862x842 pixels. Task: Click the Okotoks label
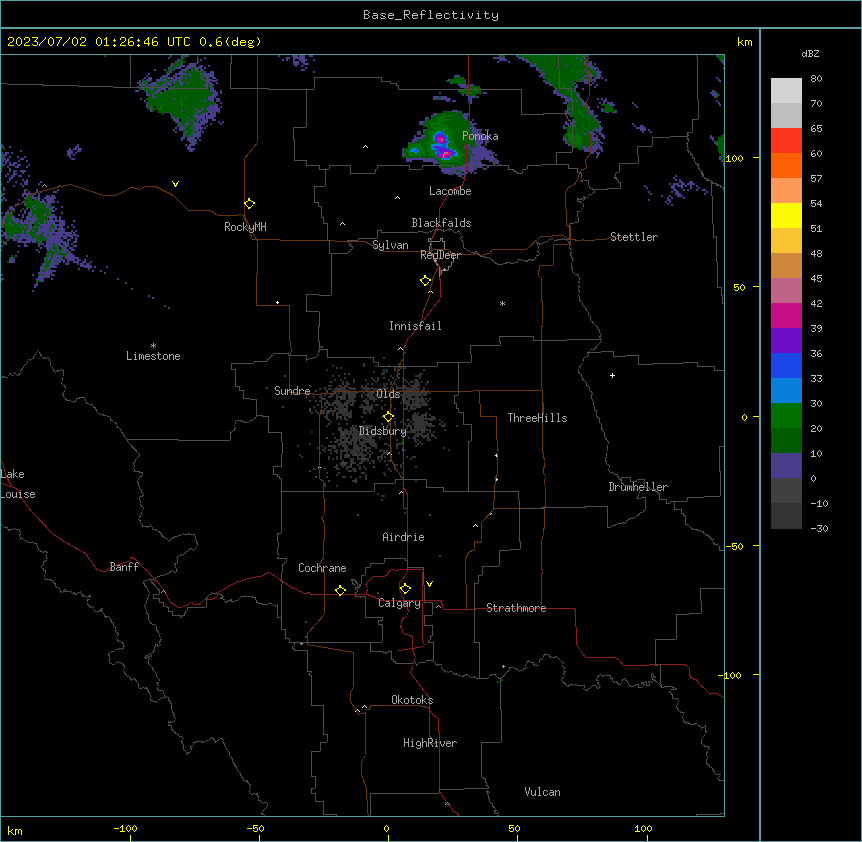click(412, 700)
